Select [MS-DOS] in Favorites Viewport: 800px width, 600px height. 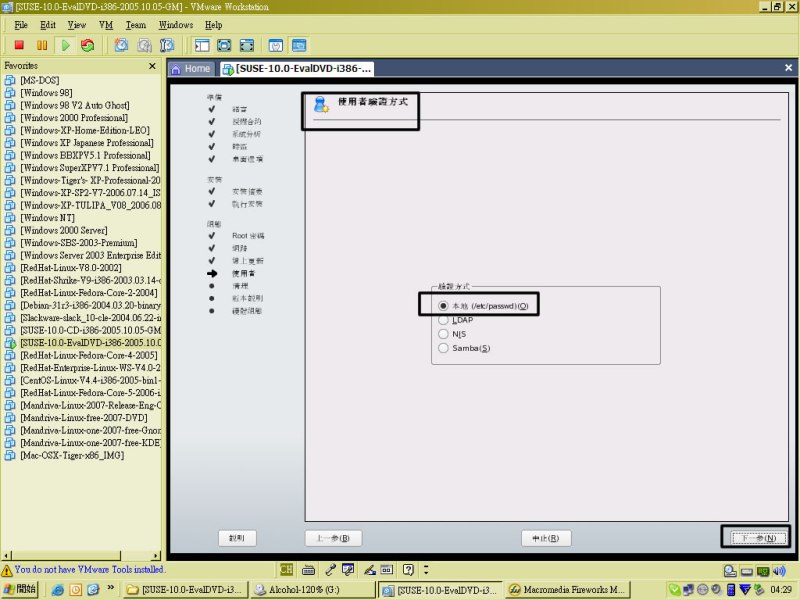pyautogui.click(x=39, y=80)
